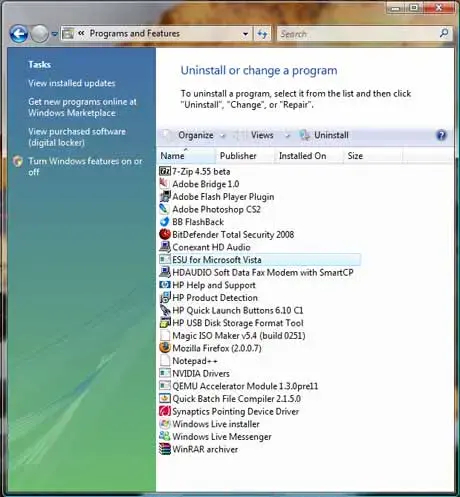Select the Adobe Photoshop CS2 entry
This screenshot has width=460, height=497.
216,210
